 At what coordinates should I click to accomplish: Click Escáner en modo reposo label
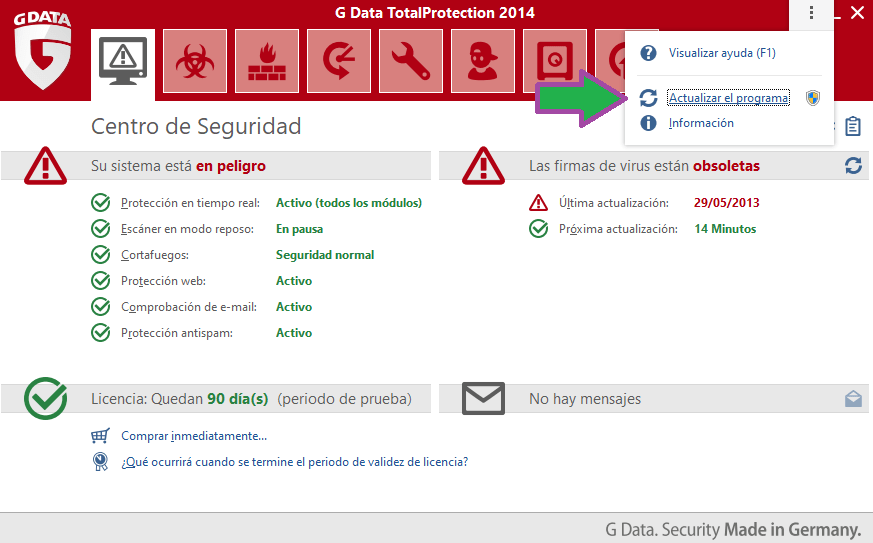pos(187,229)
